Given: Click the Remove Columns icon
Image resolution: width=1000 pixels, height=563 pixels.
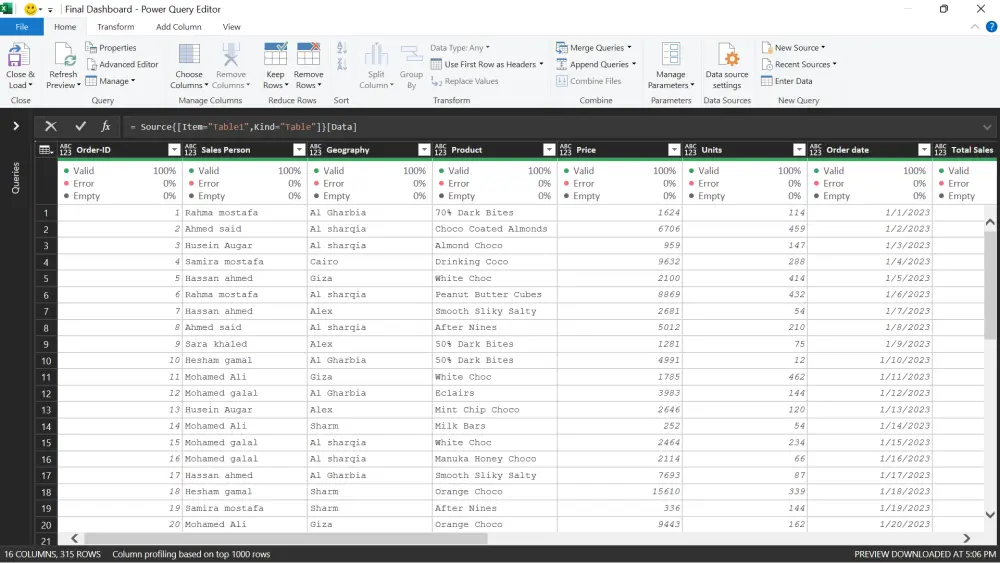Looking at the screenshot, I should (x=230, y=55).
